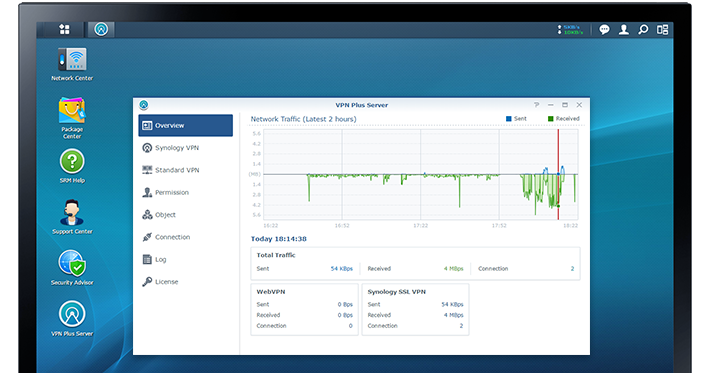Screen dimensions: 711x373
Task: Click the Object cluster icon
Action: pyautogui.click(x=147, y=214)
